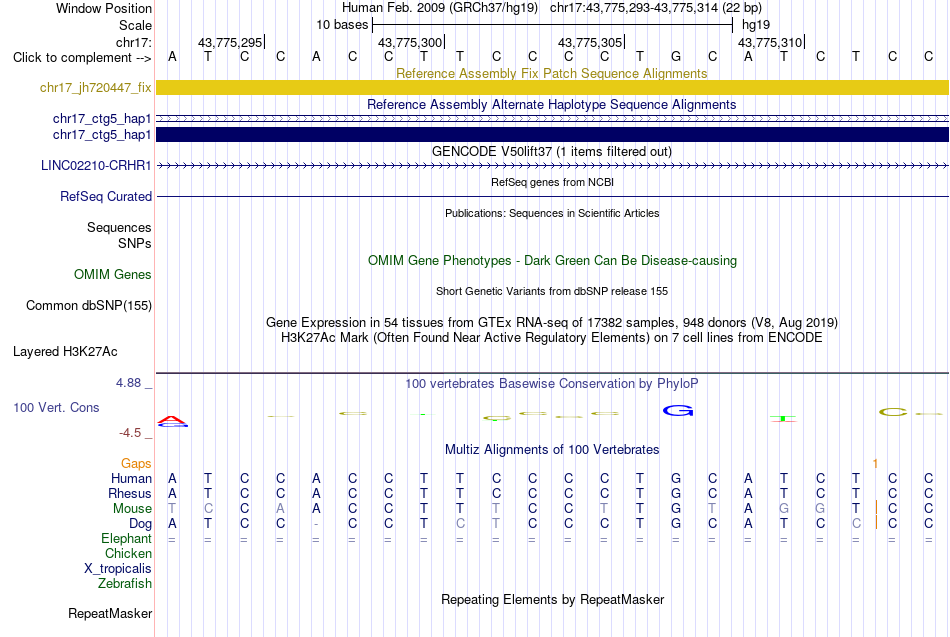Click the 43,775,305 ruler position
Viewport: 950px width, 637px height.
coord(590,42)
